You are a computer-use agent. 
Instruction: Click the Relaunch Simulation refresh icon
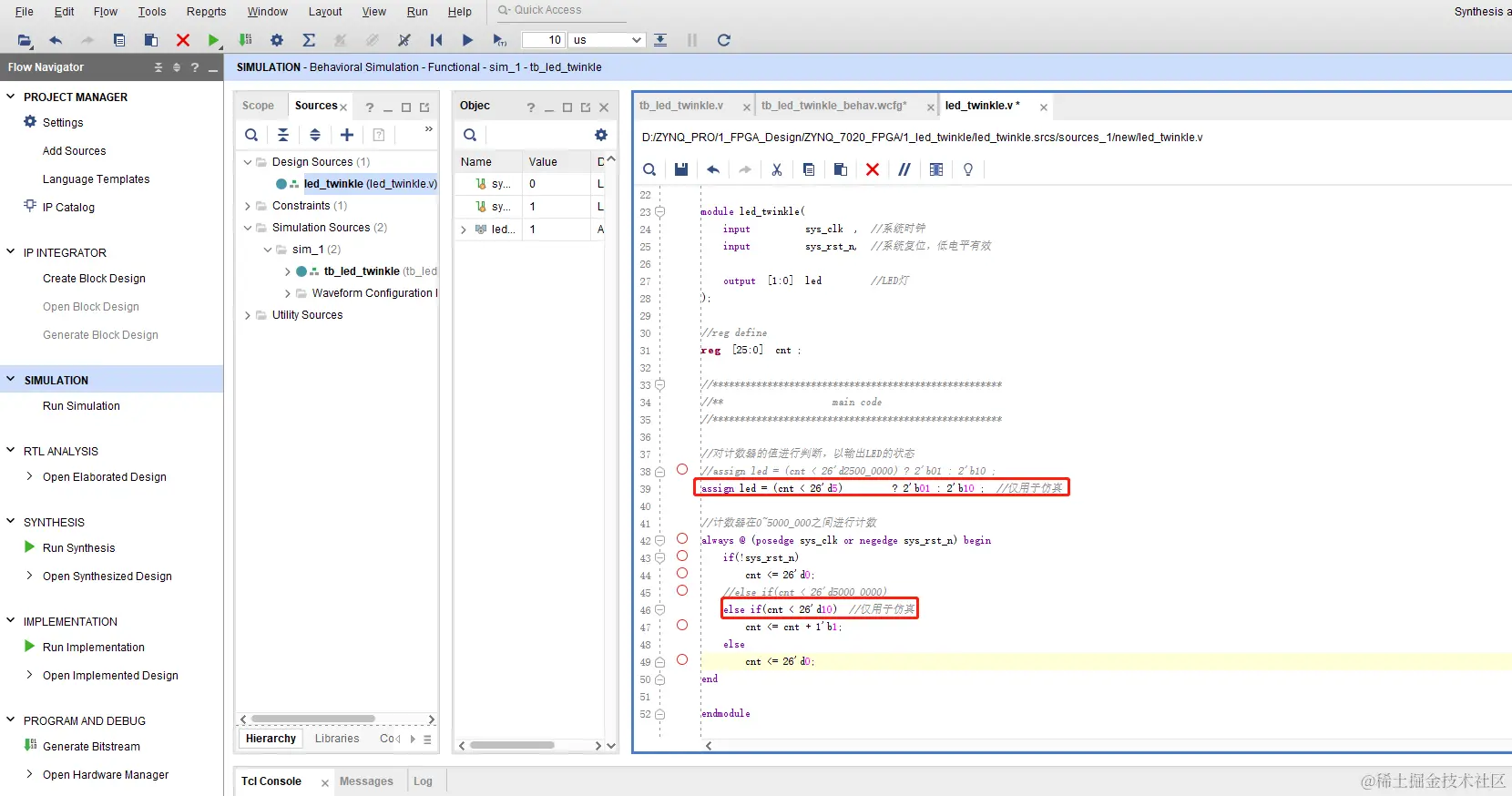(724, 40)
